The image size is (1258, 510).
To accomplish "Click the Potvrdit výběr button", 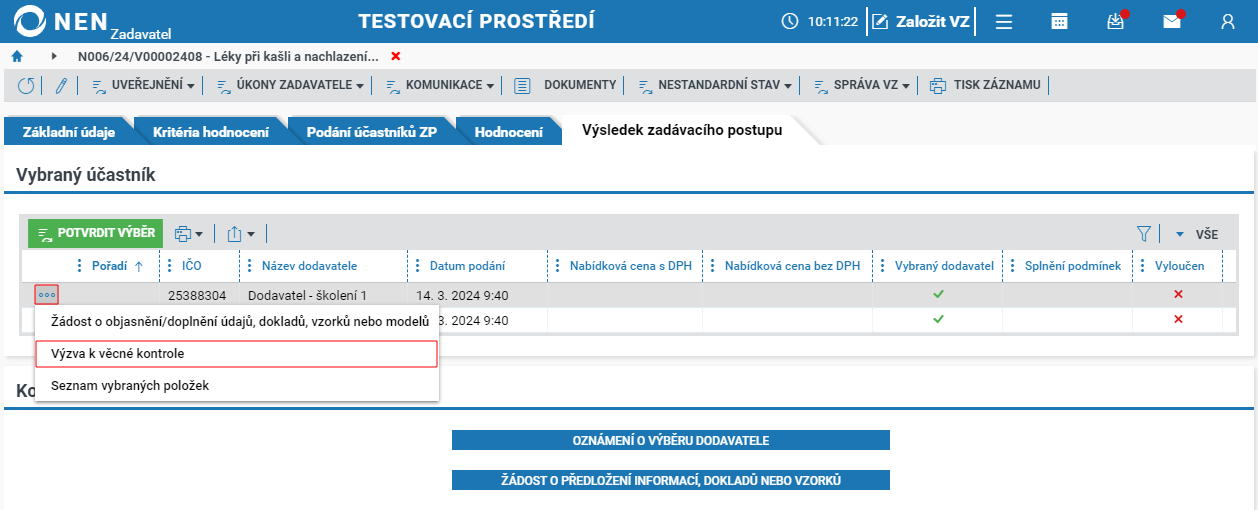I will coord(96,234).
